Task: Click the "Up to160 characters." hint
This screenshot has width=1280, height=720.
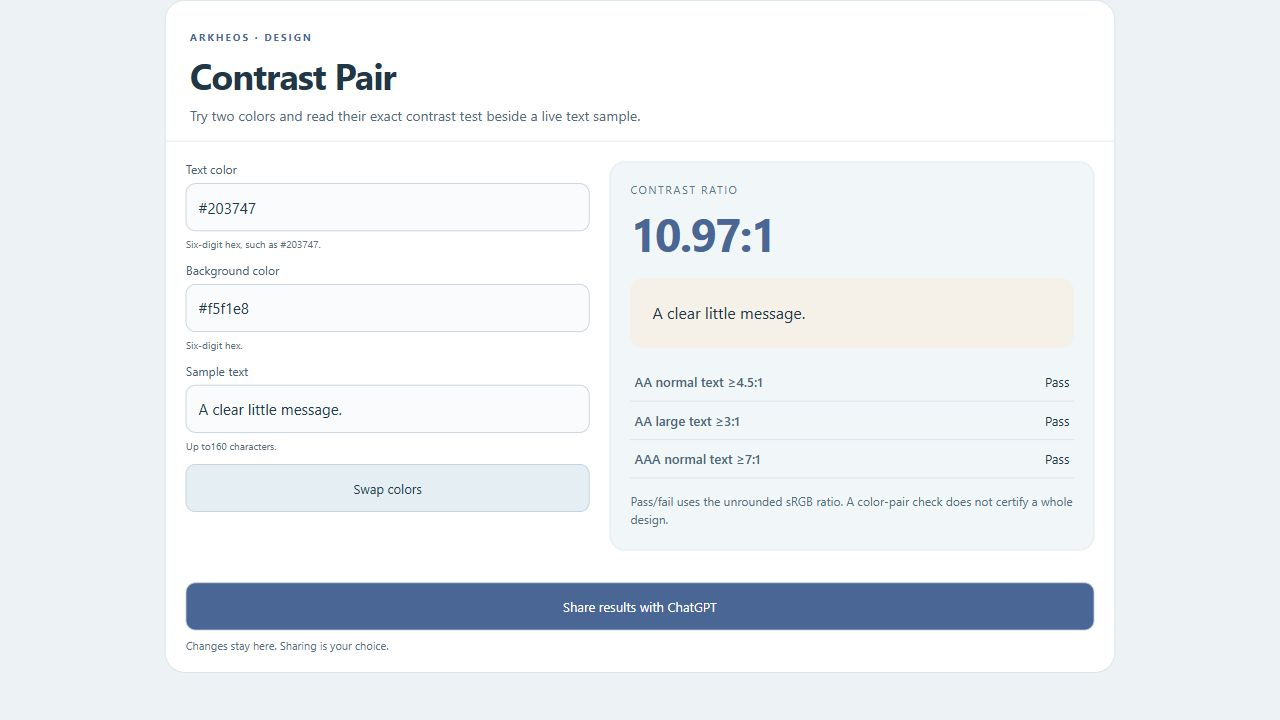Action: pyautogui.click(x=231, y=447)
